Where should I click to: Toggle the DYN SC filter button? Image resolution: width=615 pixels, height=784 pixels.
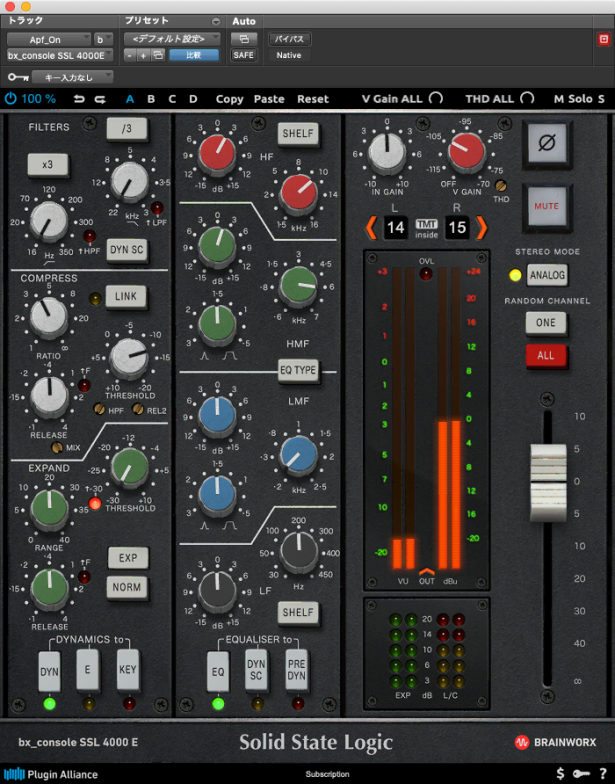126,250
